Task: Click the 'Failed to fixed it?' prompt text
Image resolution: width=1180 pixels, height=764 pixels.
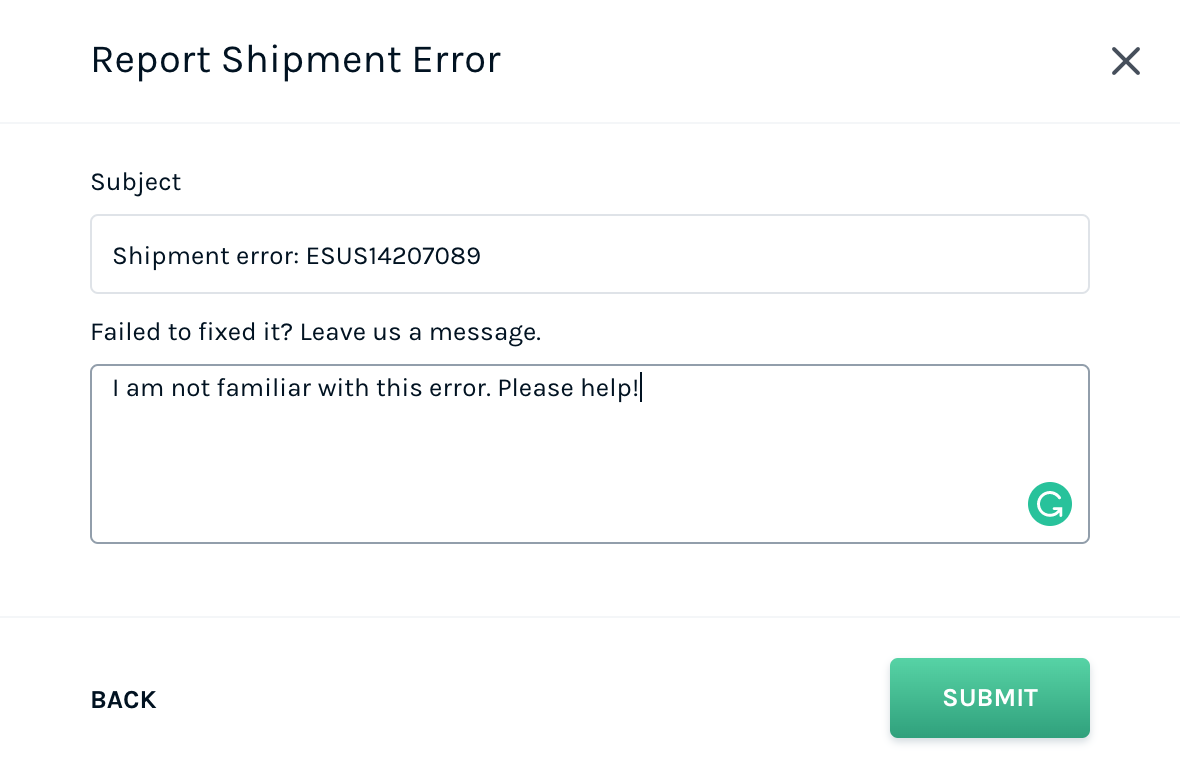Action: pos(316,332)
